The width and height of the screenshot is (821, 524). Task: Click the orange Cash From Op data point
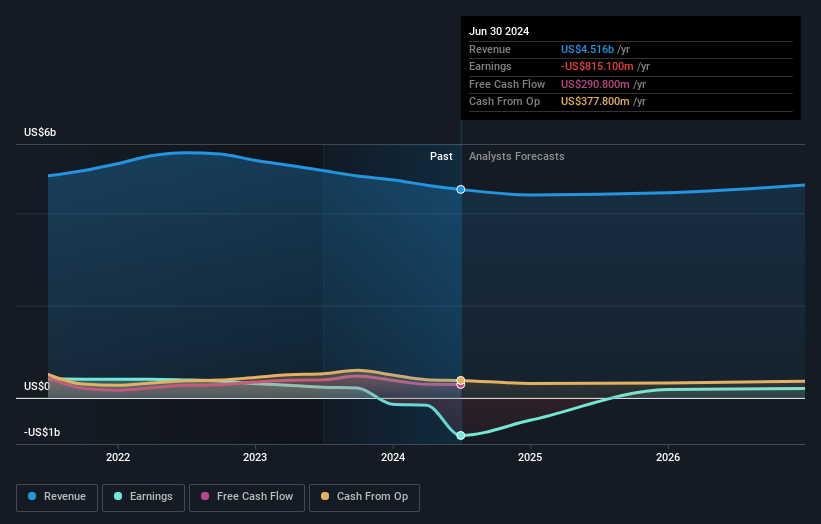(461, 380)
